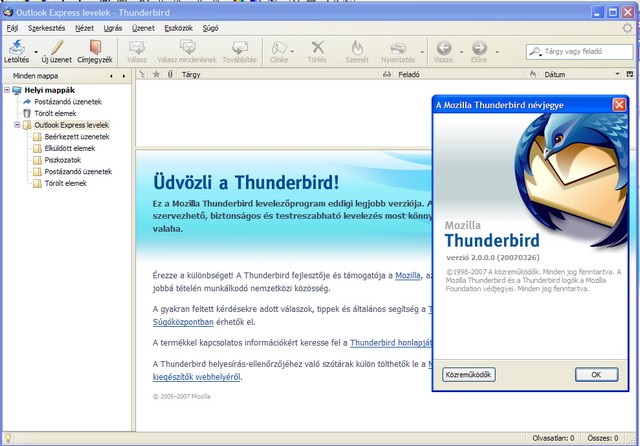The width and height of the screenshot is (640, 446).
Task: Click the star column header icon
Action: (156, 74)
